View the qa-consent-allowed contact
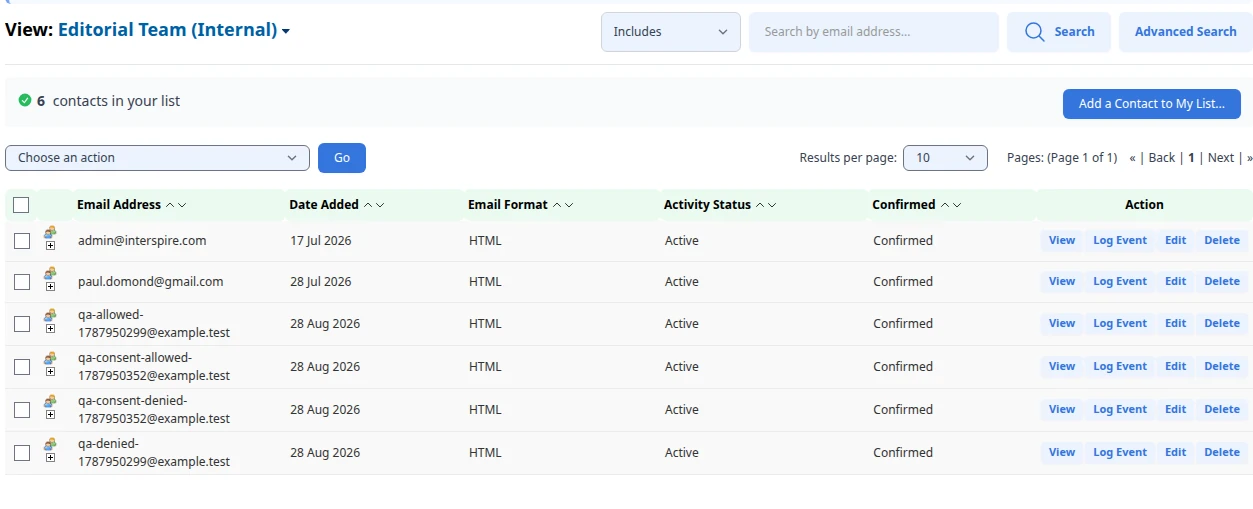 pos(1062,367)
